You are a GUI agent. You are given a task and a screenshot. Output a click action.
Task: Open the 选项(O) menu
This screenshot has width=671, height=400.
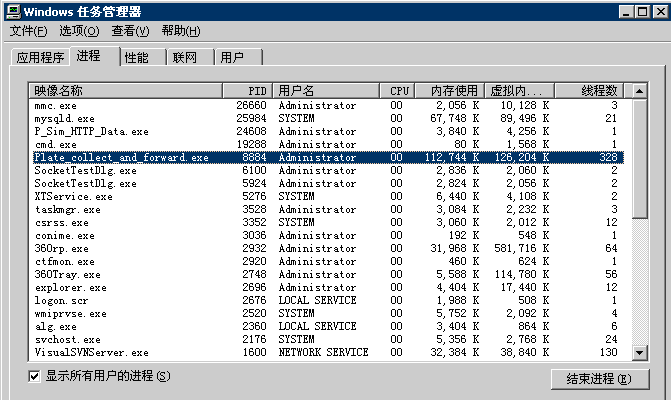point(79,31)
